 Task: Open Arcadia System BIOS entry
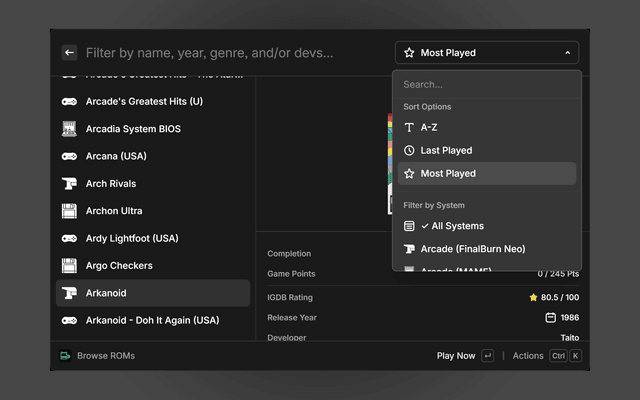[153, 129]
